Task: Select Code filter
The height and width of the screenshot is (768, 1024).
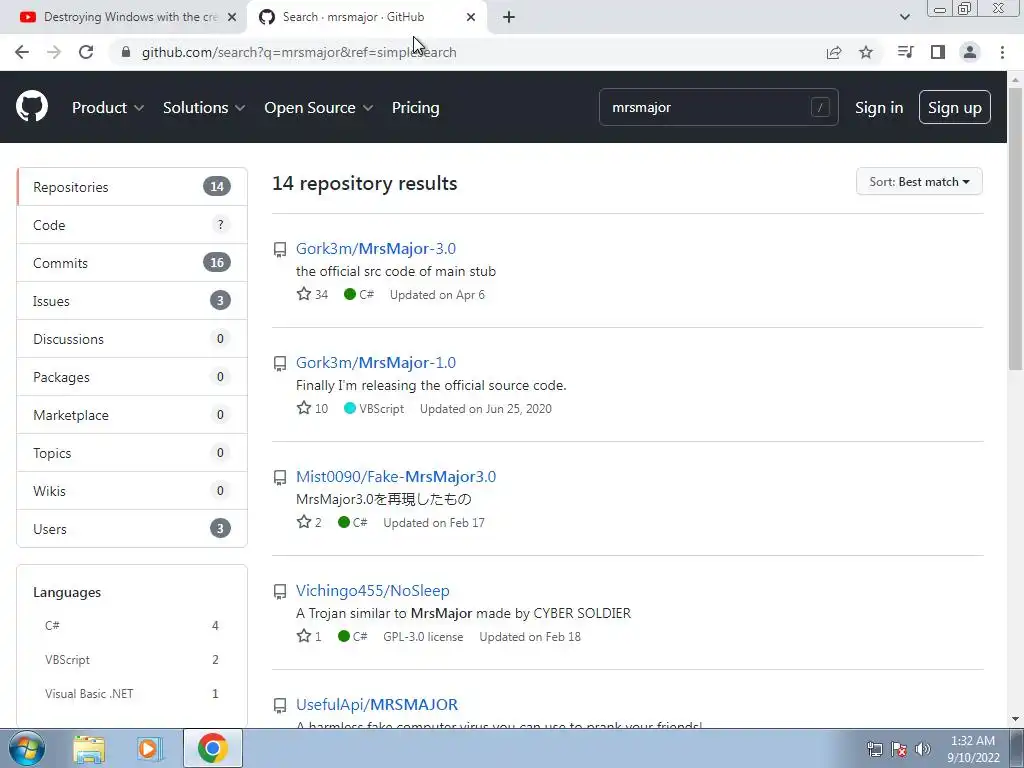Action: tap(132, 225)
